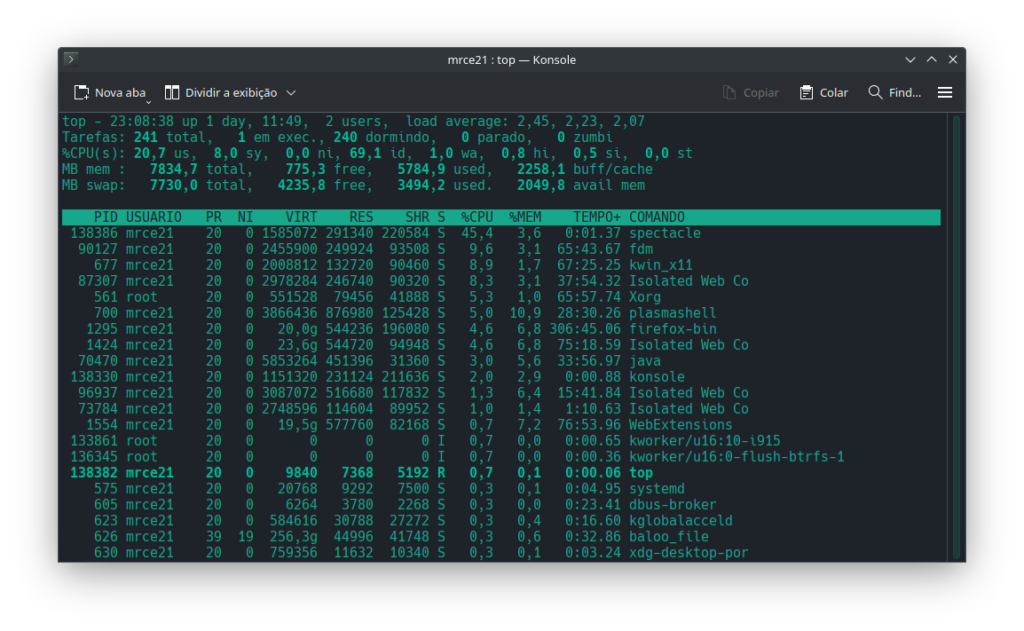Click the 241 total tasks value
The width and height of the screenshot is (1024, 631).
(x=146, y=137)
